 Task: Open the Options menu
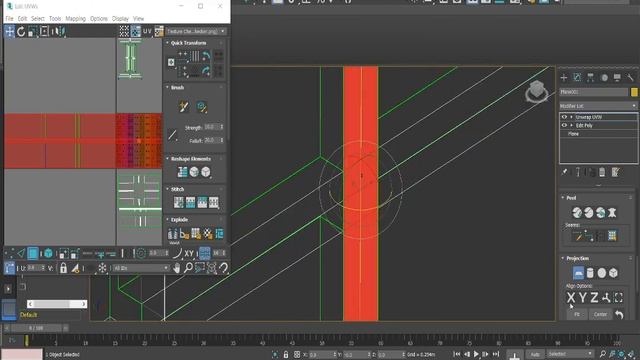point(99,18)
